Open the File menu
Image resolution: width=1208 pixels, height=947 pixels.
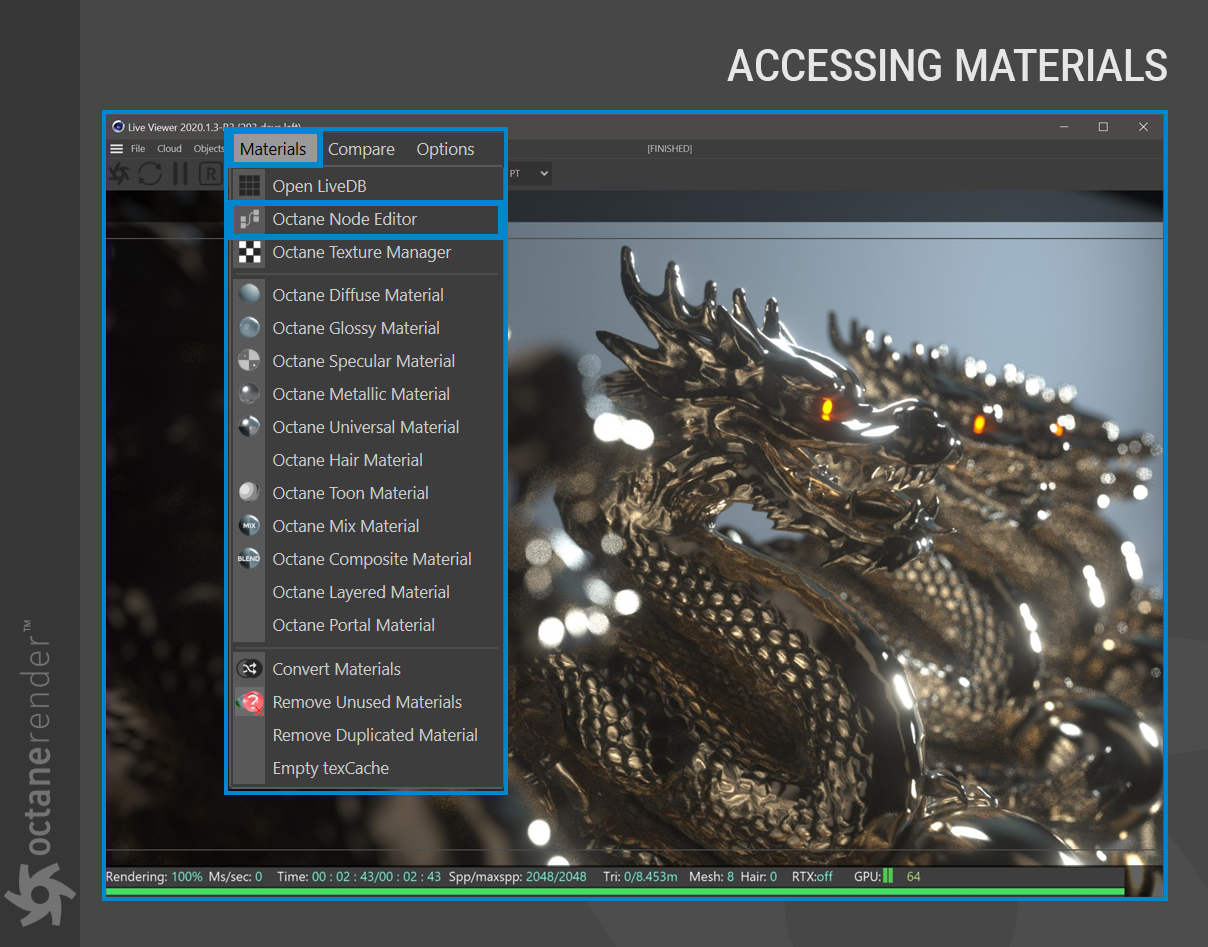(138, 149)
